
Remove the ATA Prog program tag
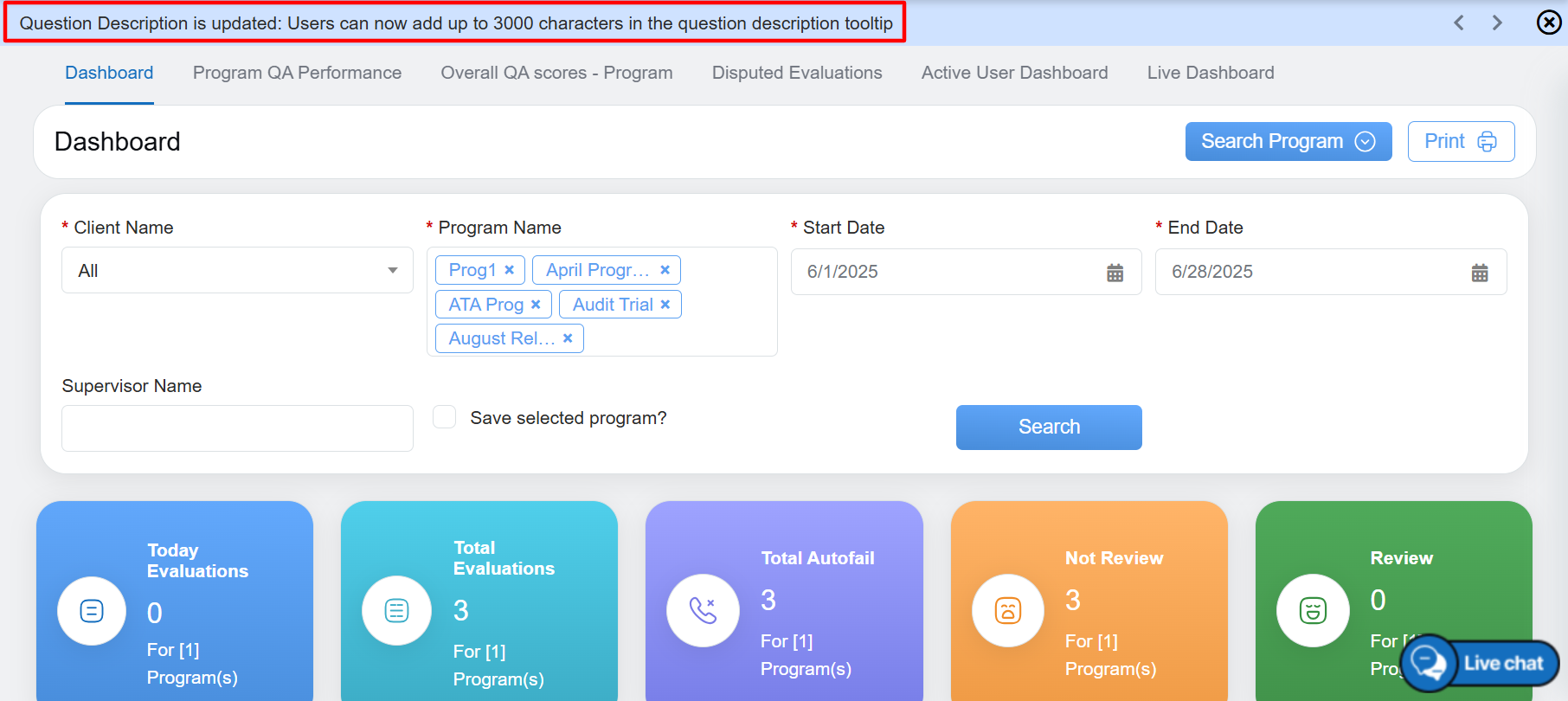point(536,305)
